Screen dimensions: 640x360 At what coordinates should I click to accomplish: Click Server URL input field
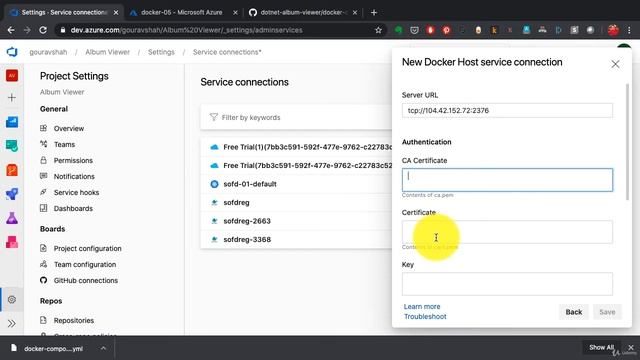[507, 111]
